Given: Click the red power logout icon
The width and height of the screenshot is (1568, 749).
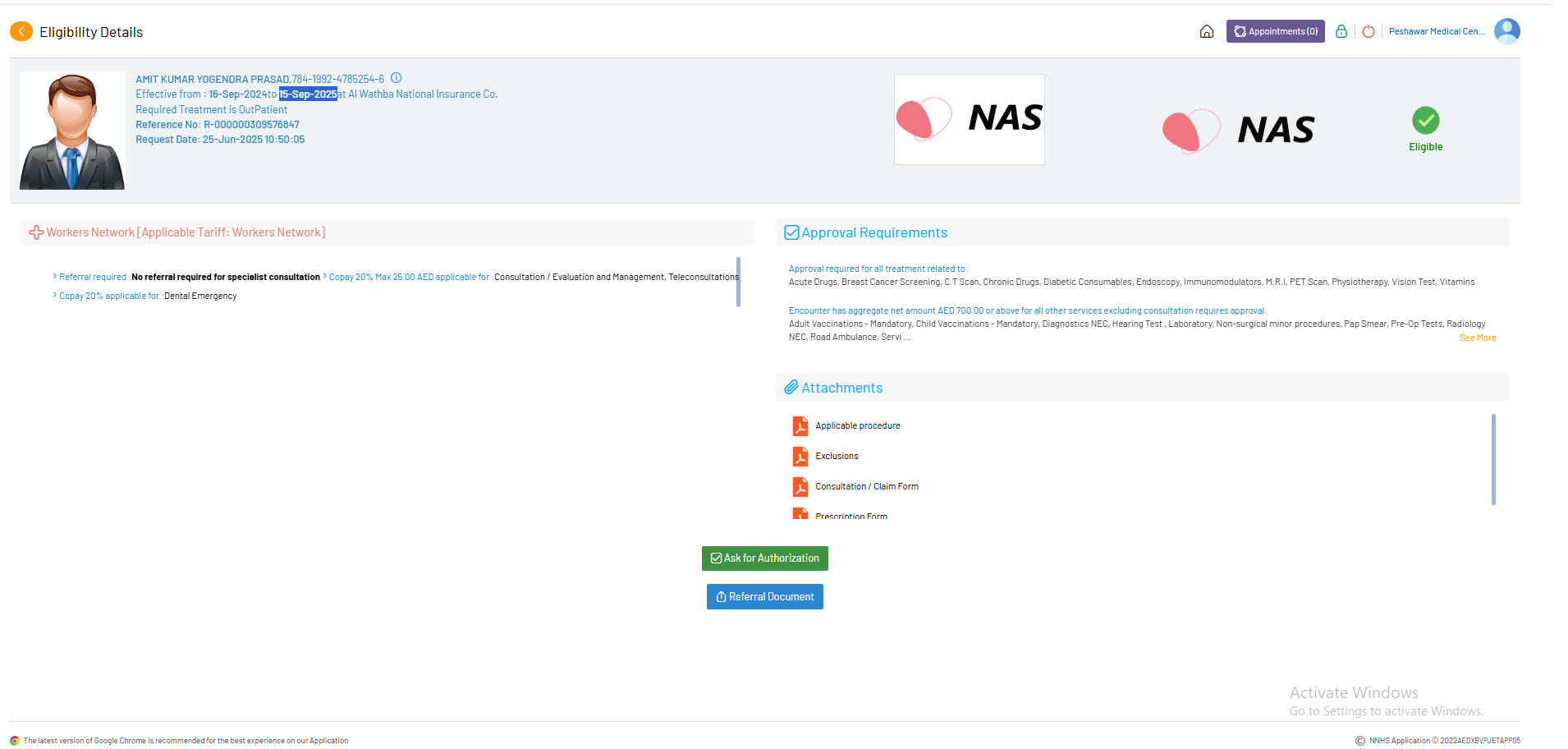Looking at the screenshot, I should coord(1368,31).
